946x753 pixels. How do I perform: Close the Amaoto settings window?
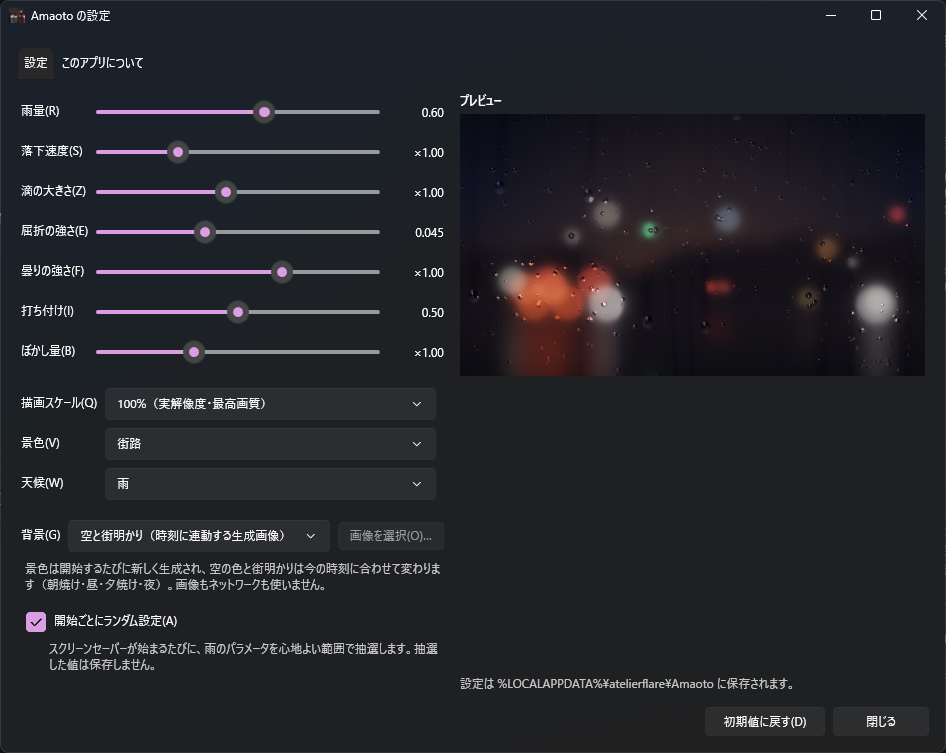pos(922,15)
